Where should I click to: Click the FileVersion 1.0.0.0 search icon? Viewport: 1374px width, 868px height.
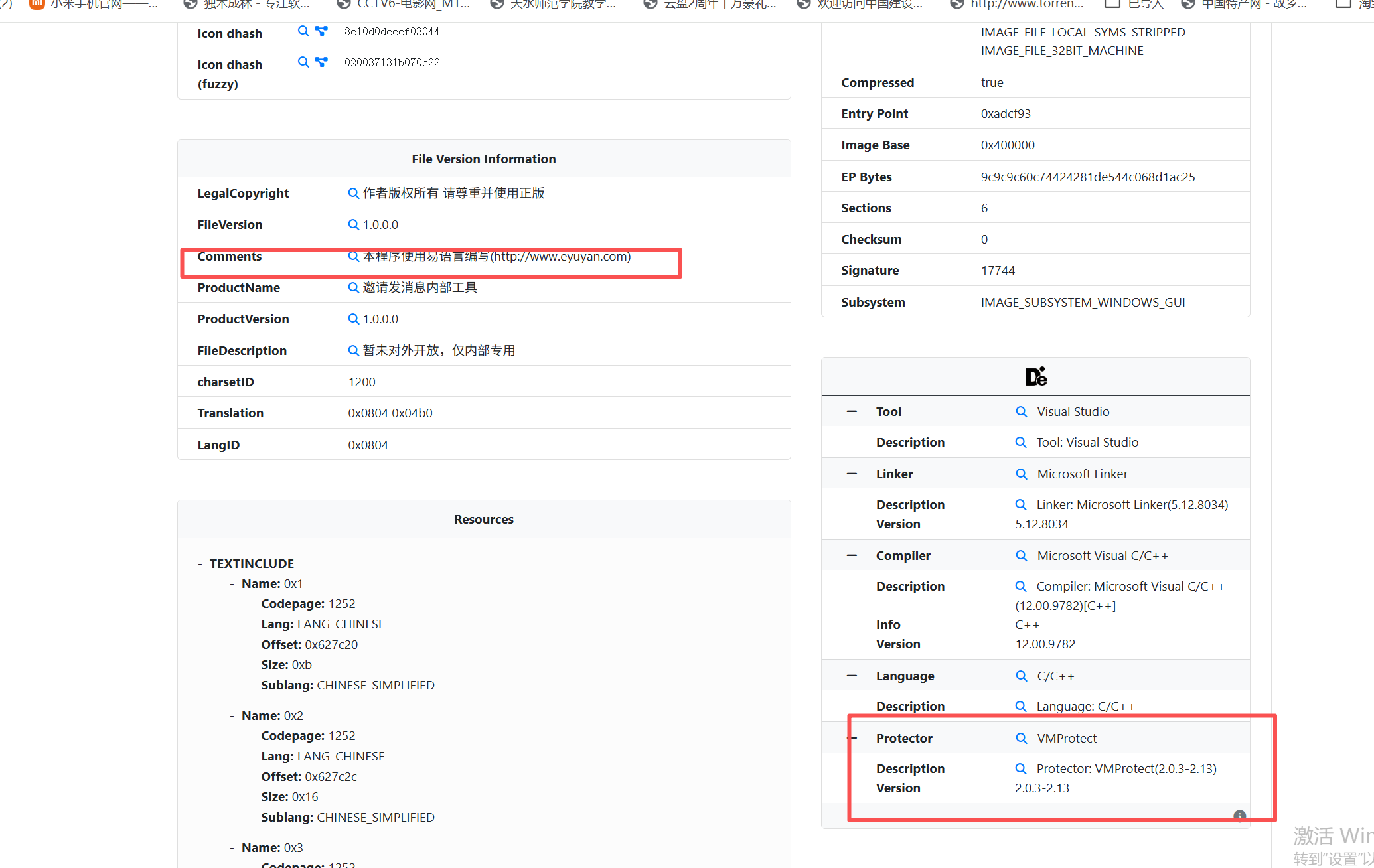pyautogui.click(x=353, y=225)
